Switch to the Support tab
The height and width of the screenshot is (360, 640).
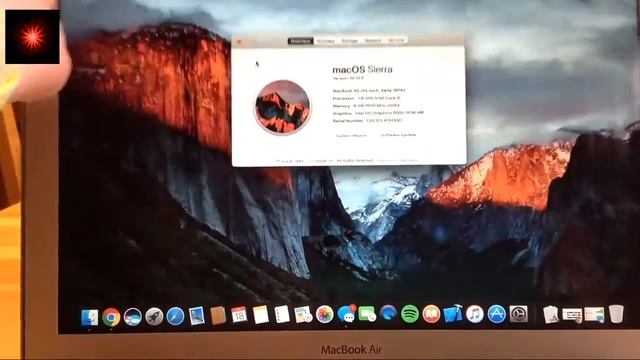click(x=373, y=40)
